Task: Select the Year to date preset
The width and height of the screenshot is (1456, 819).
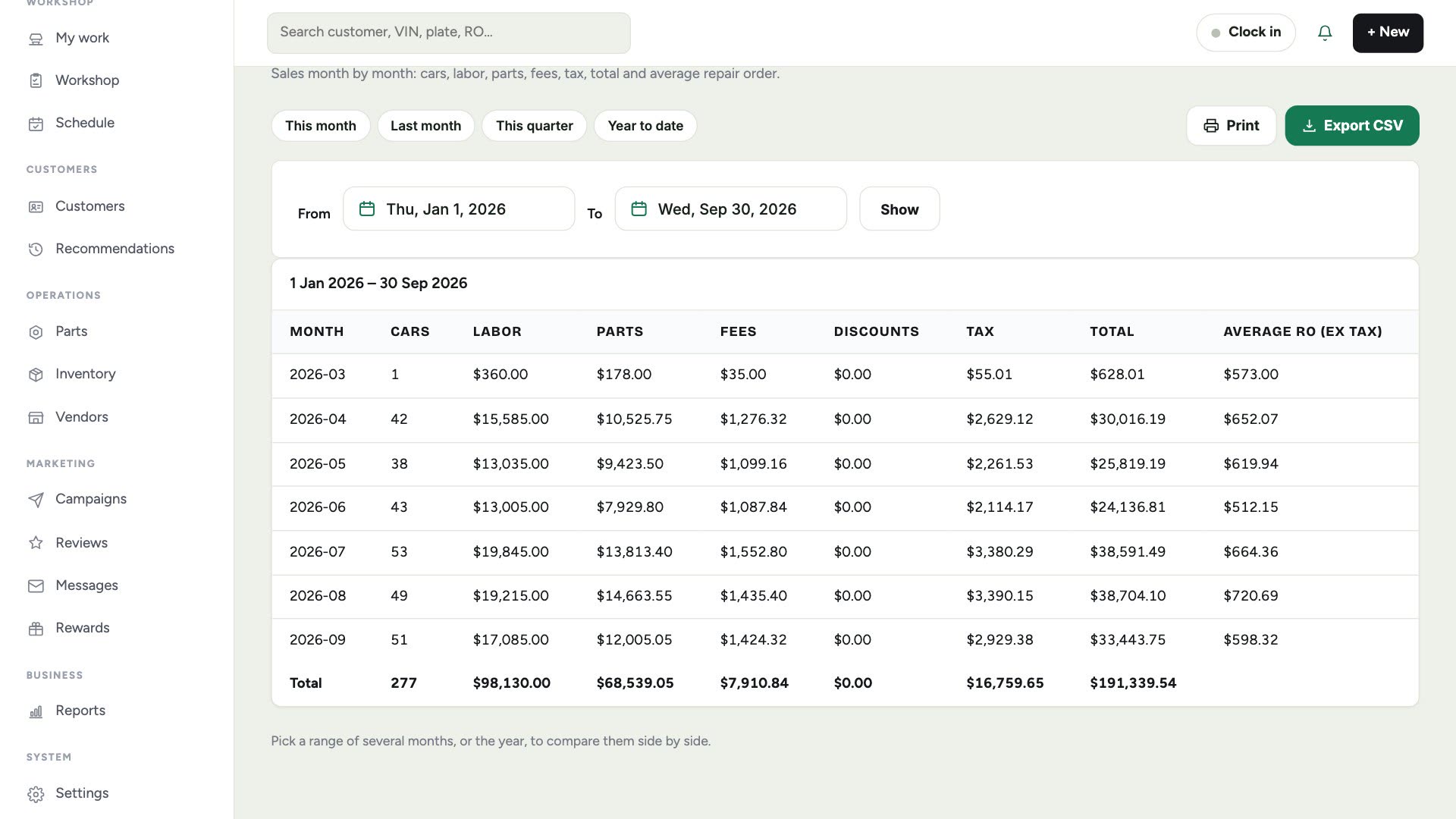Action: pos(645,126)
